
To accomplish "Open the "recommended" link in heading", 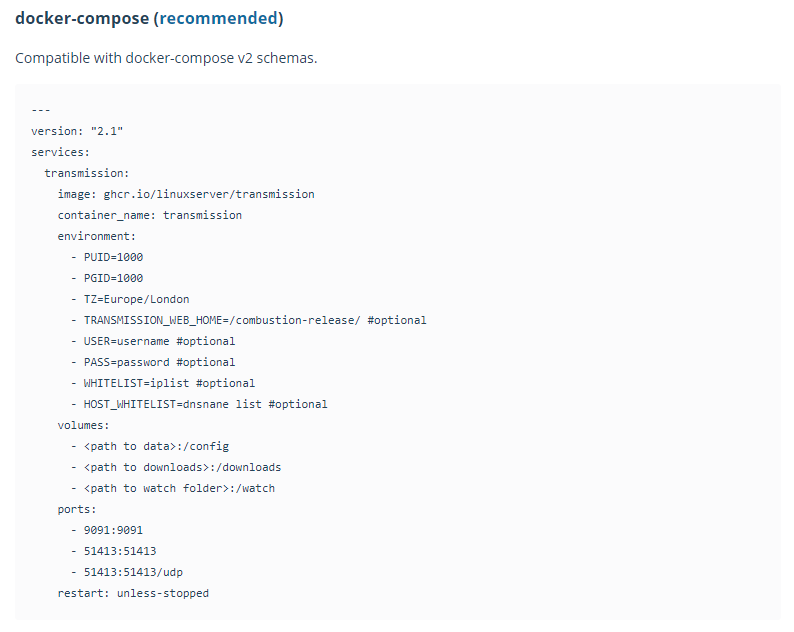I will [218, 18].
